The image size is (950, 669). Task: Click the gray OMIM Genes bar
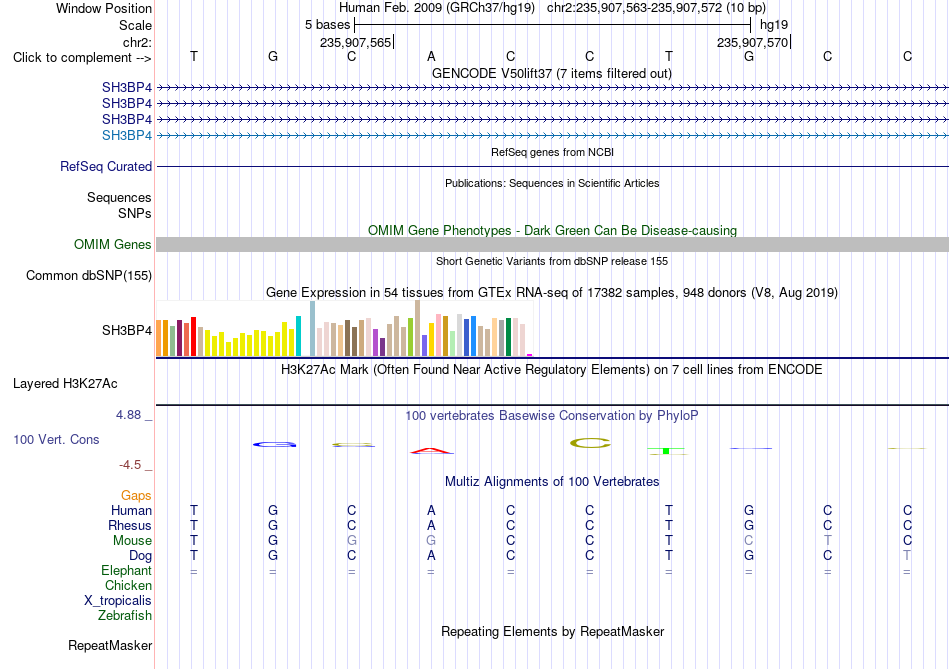point(552,244)
